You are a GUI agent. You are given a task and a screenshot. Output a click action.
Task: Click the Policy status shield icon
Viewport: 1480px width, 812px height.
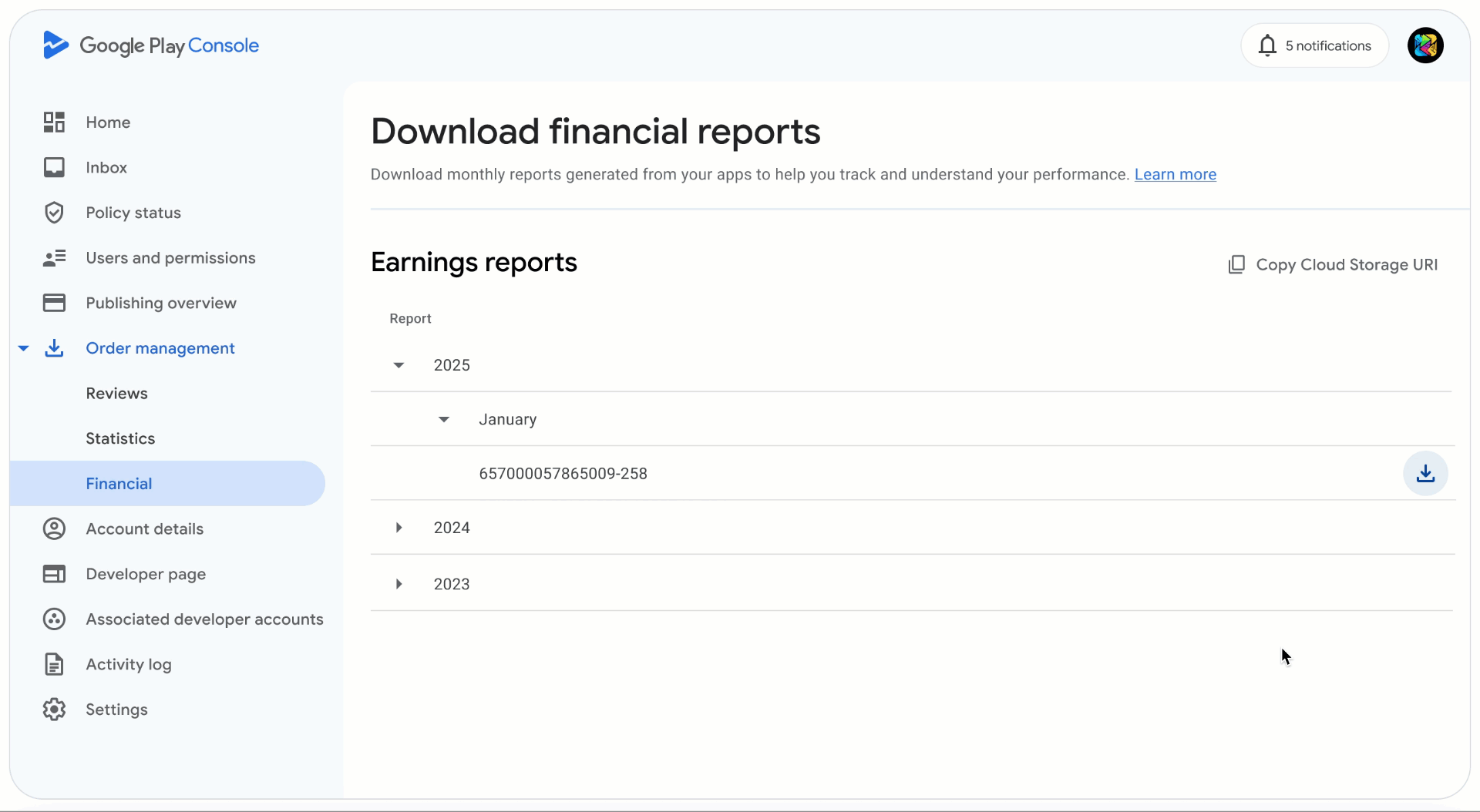coord(54,213)
